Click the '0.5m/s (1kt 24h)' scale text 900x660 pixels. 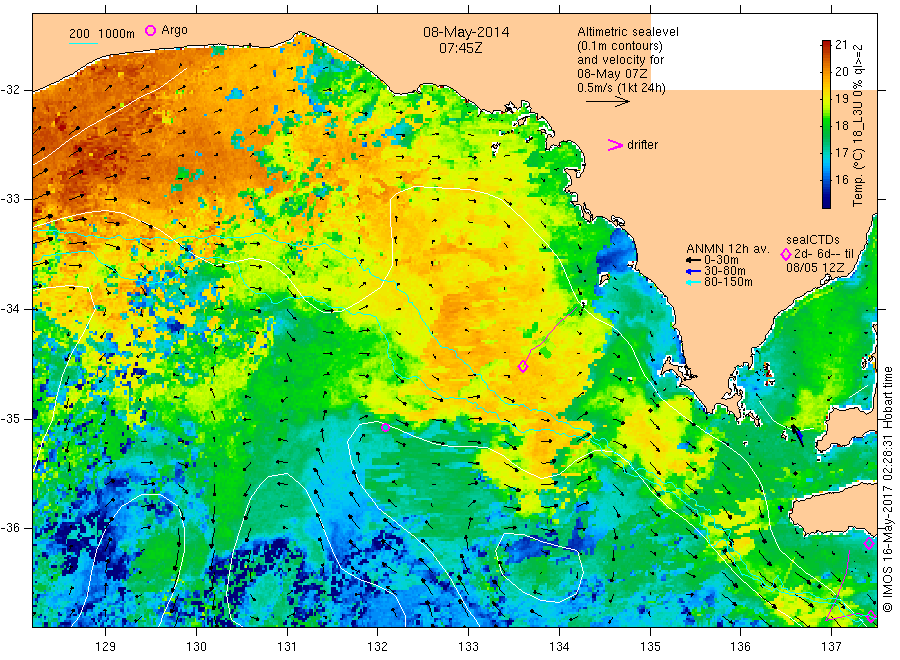tap(621, 88)
